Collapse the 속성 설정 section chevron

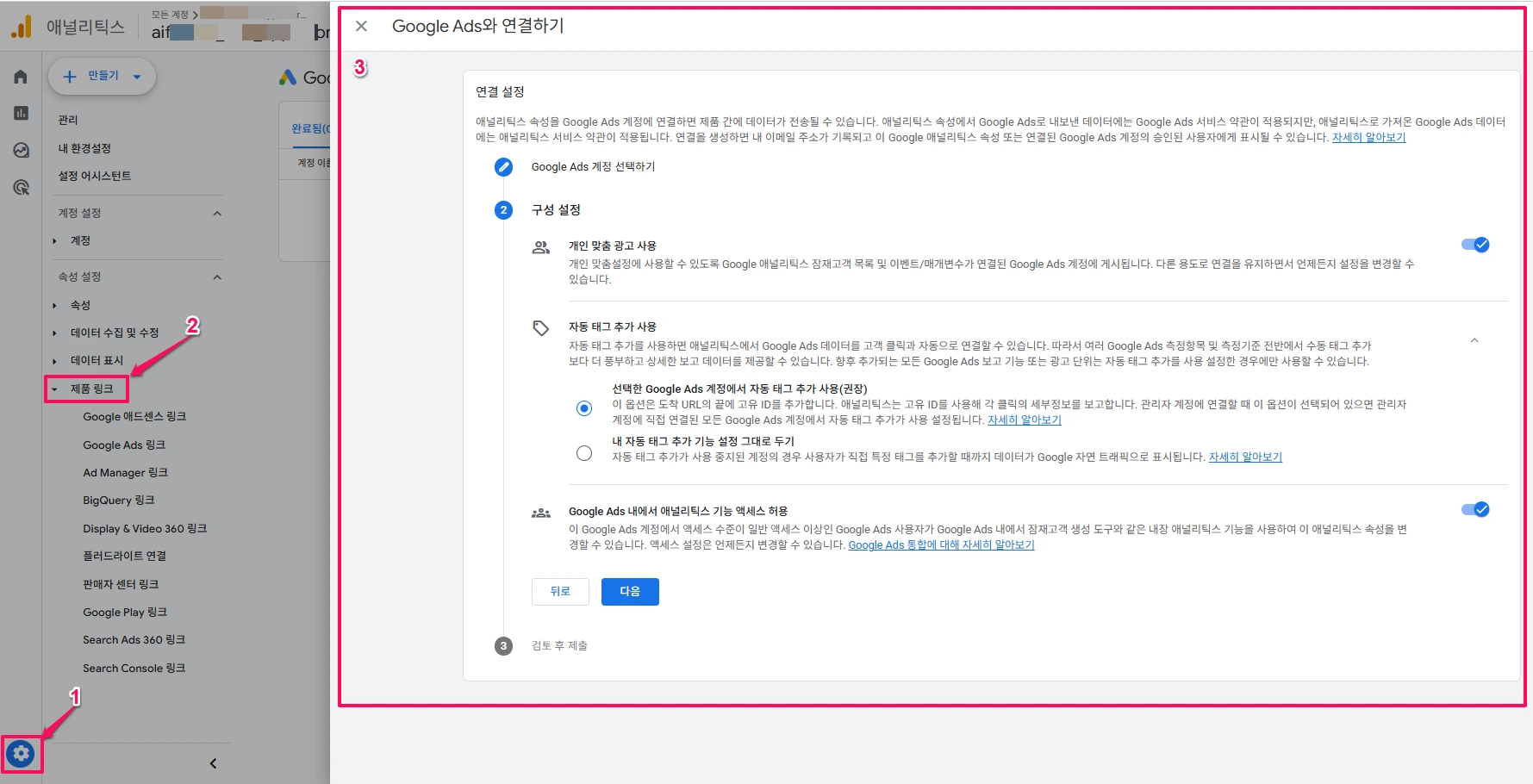tap(217, 277)
